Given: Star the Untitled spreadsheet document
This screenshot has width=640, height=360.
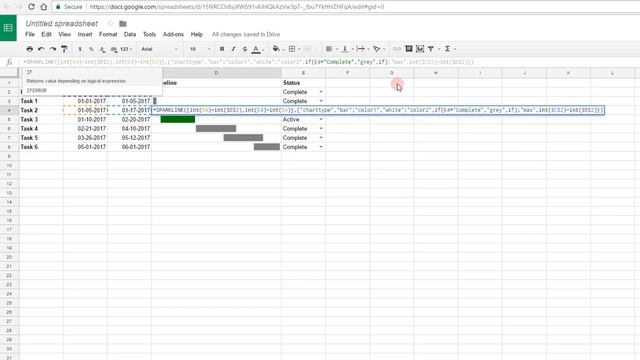Looking at the screenshot, I should [x=110, y=24].
